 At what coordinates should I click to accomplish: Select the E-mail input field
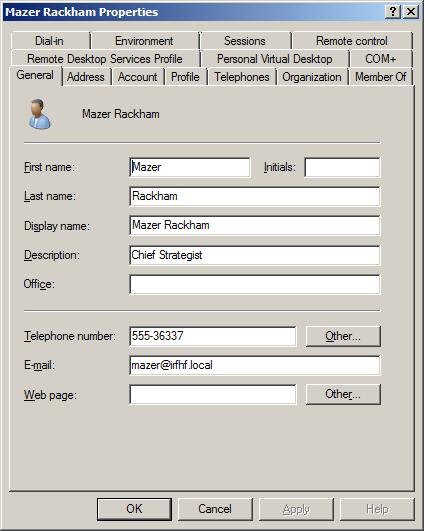click(x=255, y=365)
